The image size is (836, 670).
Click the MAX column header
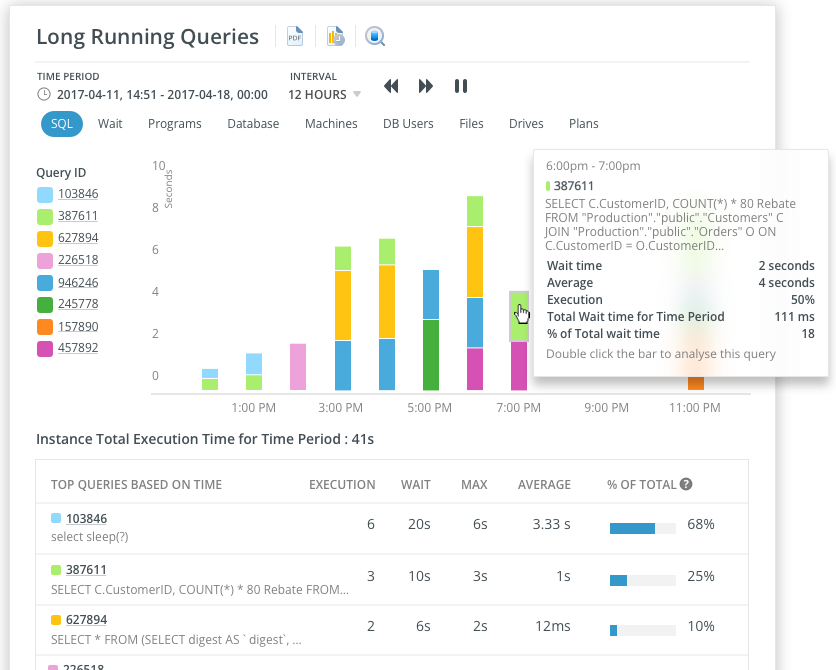pos(474,485)
